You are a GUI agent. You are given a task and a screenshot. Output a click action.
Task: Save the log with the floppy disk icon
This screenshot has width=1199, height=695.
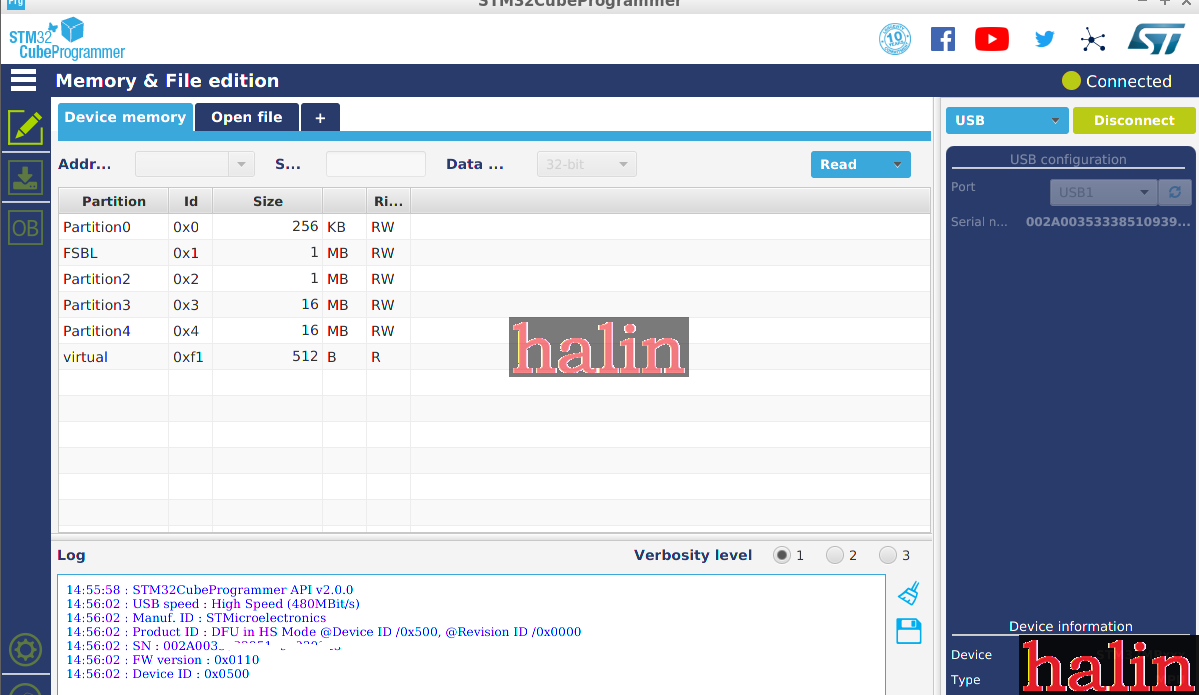point(908,631)
